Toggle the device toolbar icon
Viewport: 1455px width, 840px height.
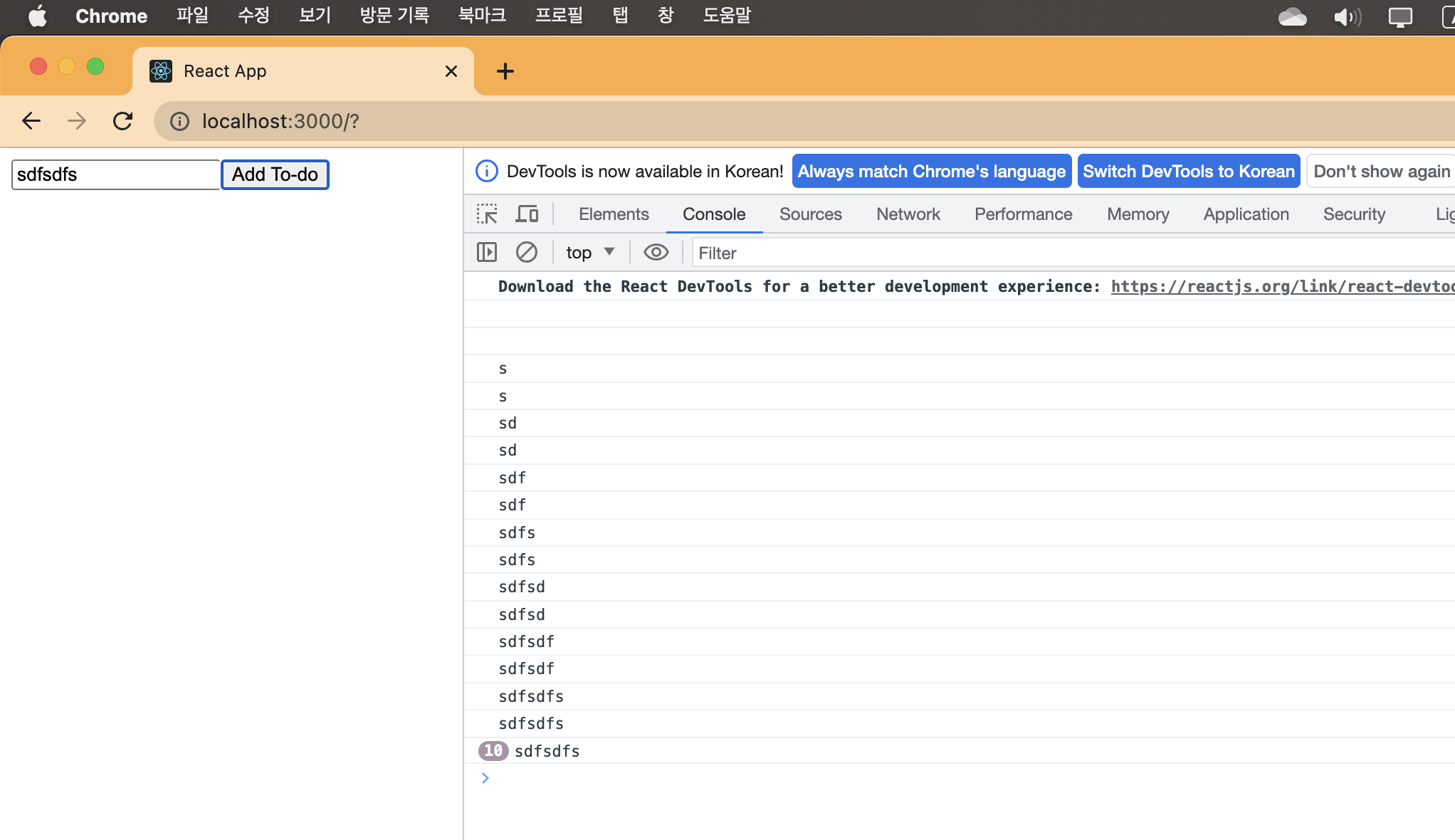tap(527, 214)
